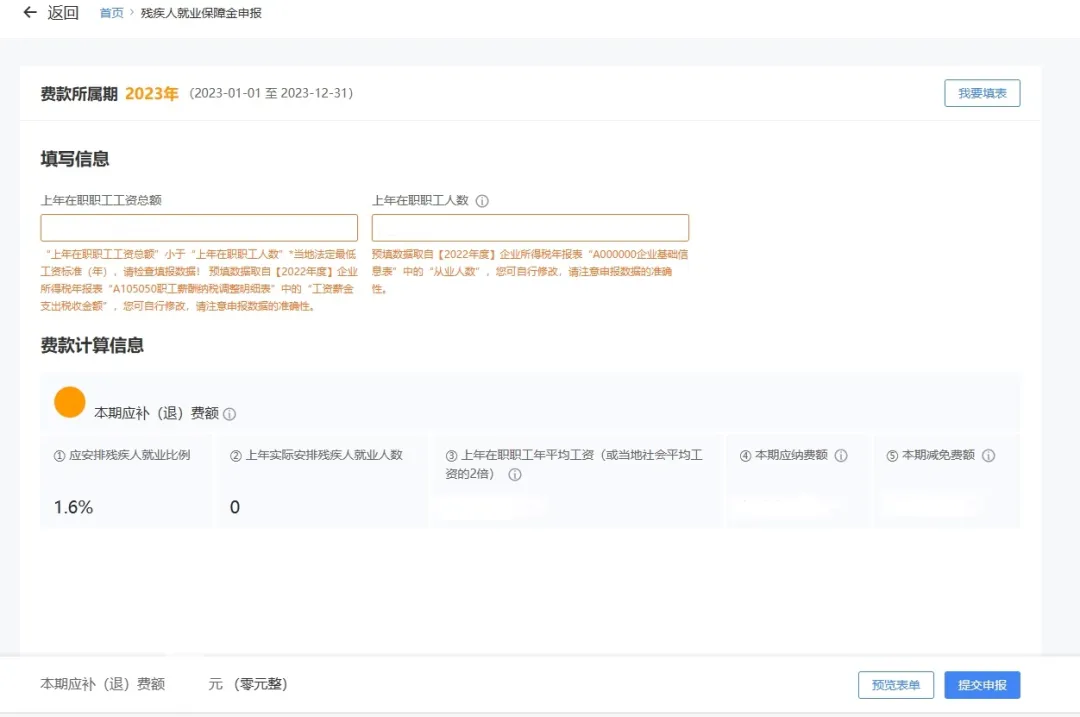1080x717 pixels.
Task: Submit using the 提交申报 button
Action: point(982,684)
